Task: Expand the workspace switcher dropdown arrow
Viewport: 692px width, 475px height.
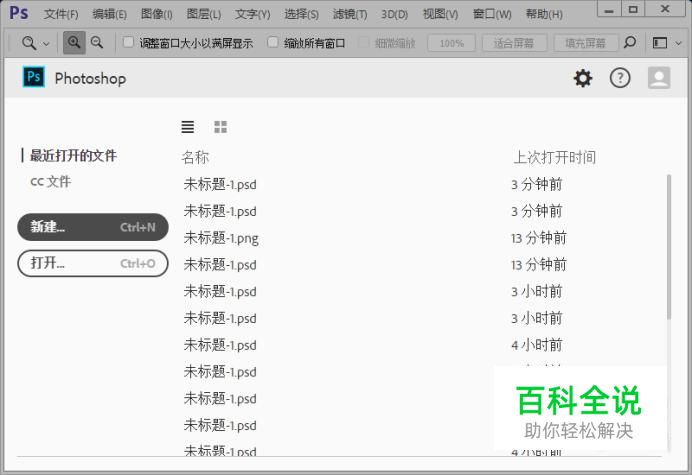Action: (679, 43)
